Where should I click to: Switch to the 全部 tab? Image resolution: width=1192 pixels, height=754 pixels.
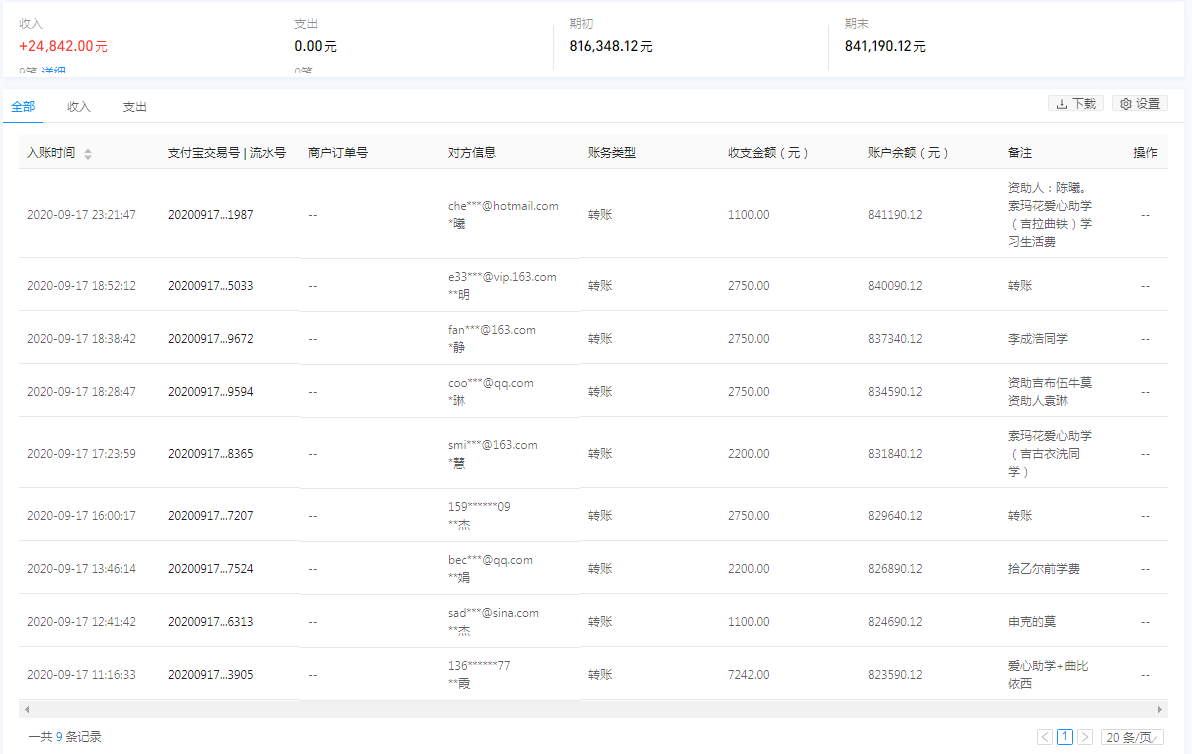tap(23, 107)
